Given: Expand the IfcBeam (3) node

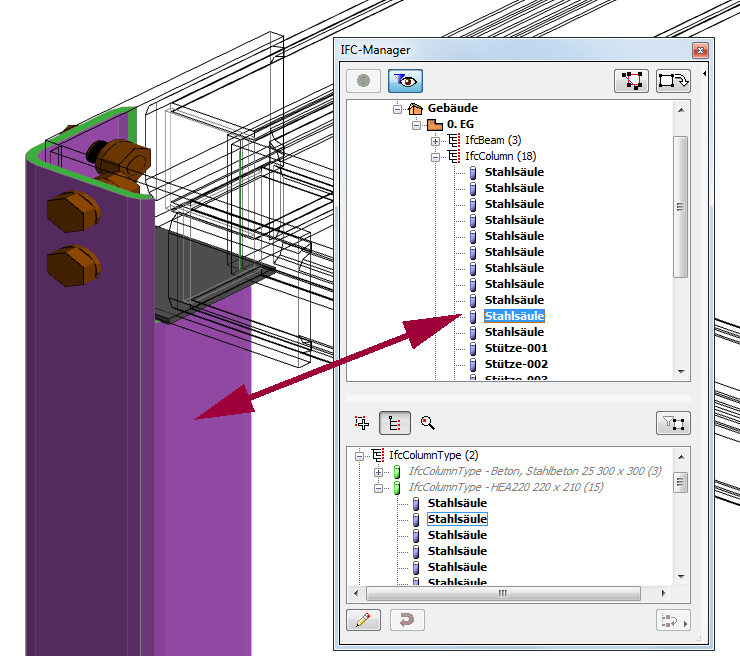Looking at the screenshot, I should pyautogui.click(x=435, y=141).
